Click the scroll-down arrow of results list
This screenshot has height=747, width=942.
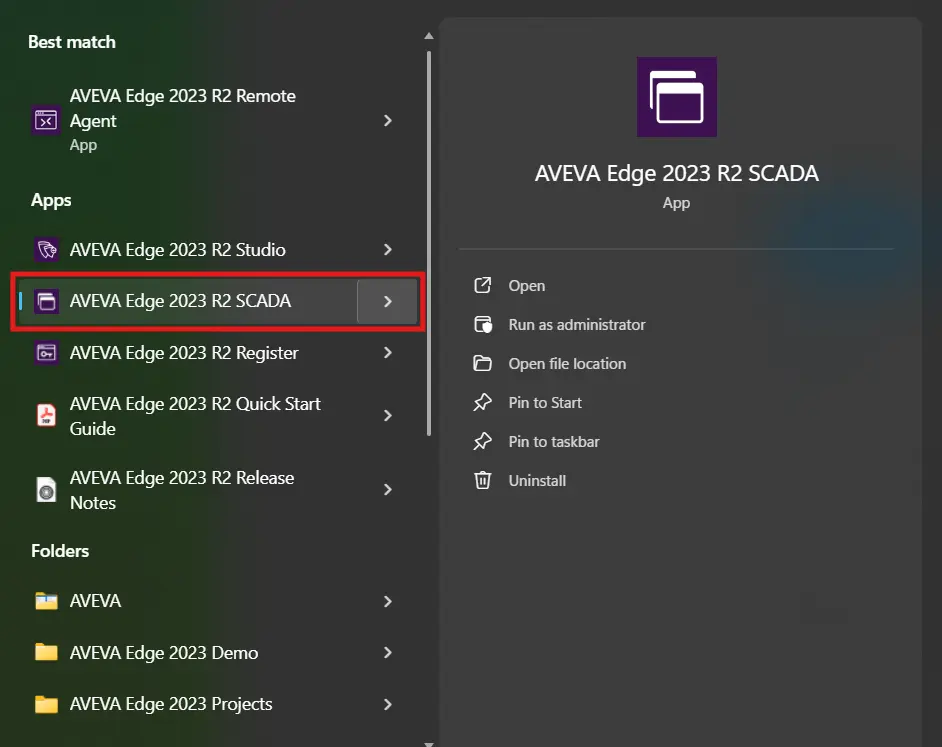pyautogui.click(x=429, y=742)
